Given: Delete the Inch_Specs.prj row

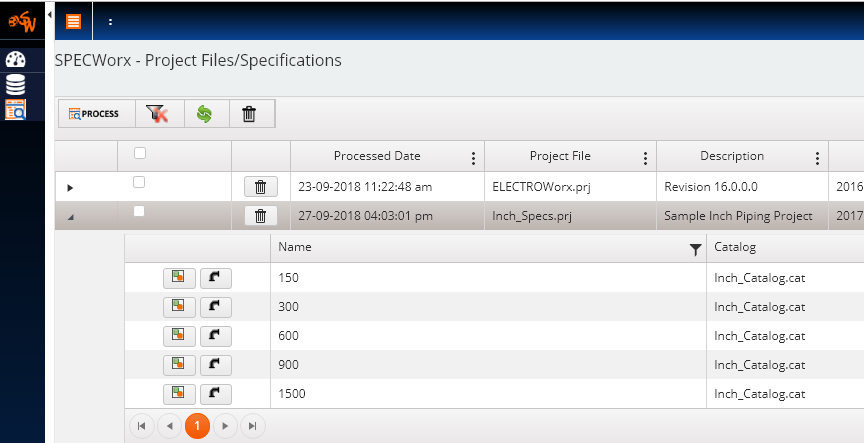Looking at the screenshot, I should coord(261,216).
